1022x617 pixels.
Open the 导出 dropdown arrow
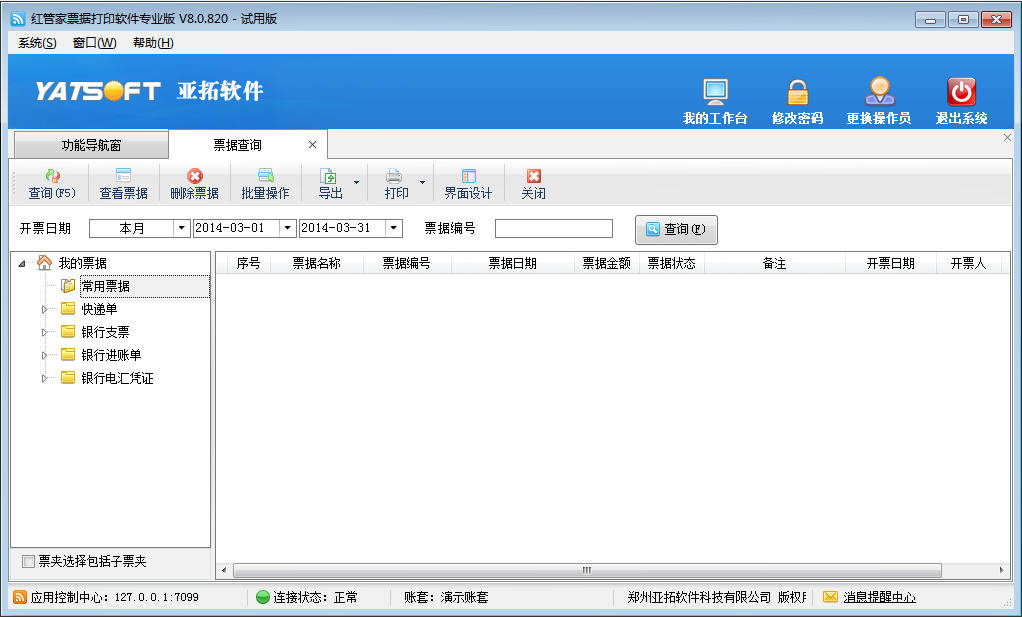pyautogui.click(x=357, y=182)
